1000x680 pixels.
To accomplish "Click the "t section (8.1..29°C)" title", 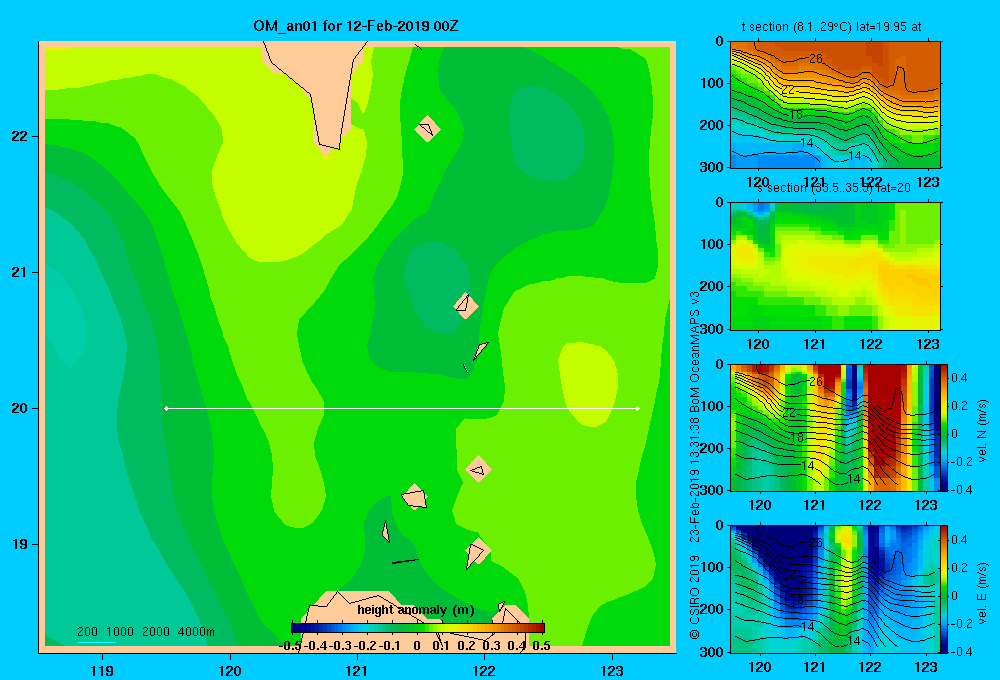I will coord(831,27).
